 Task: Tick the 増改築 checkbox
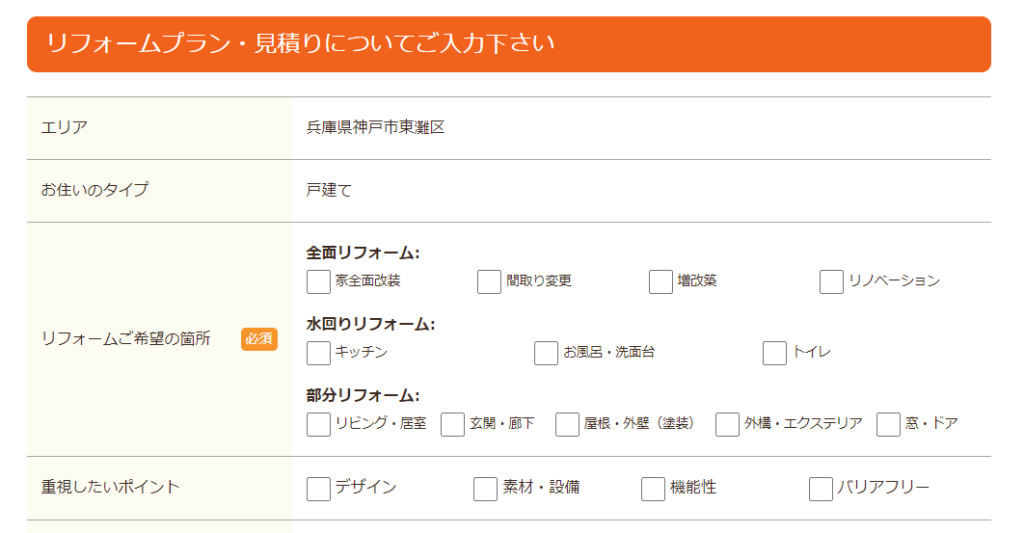pyautogui.click(x=660, y=282)
